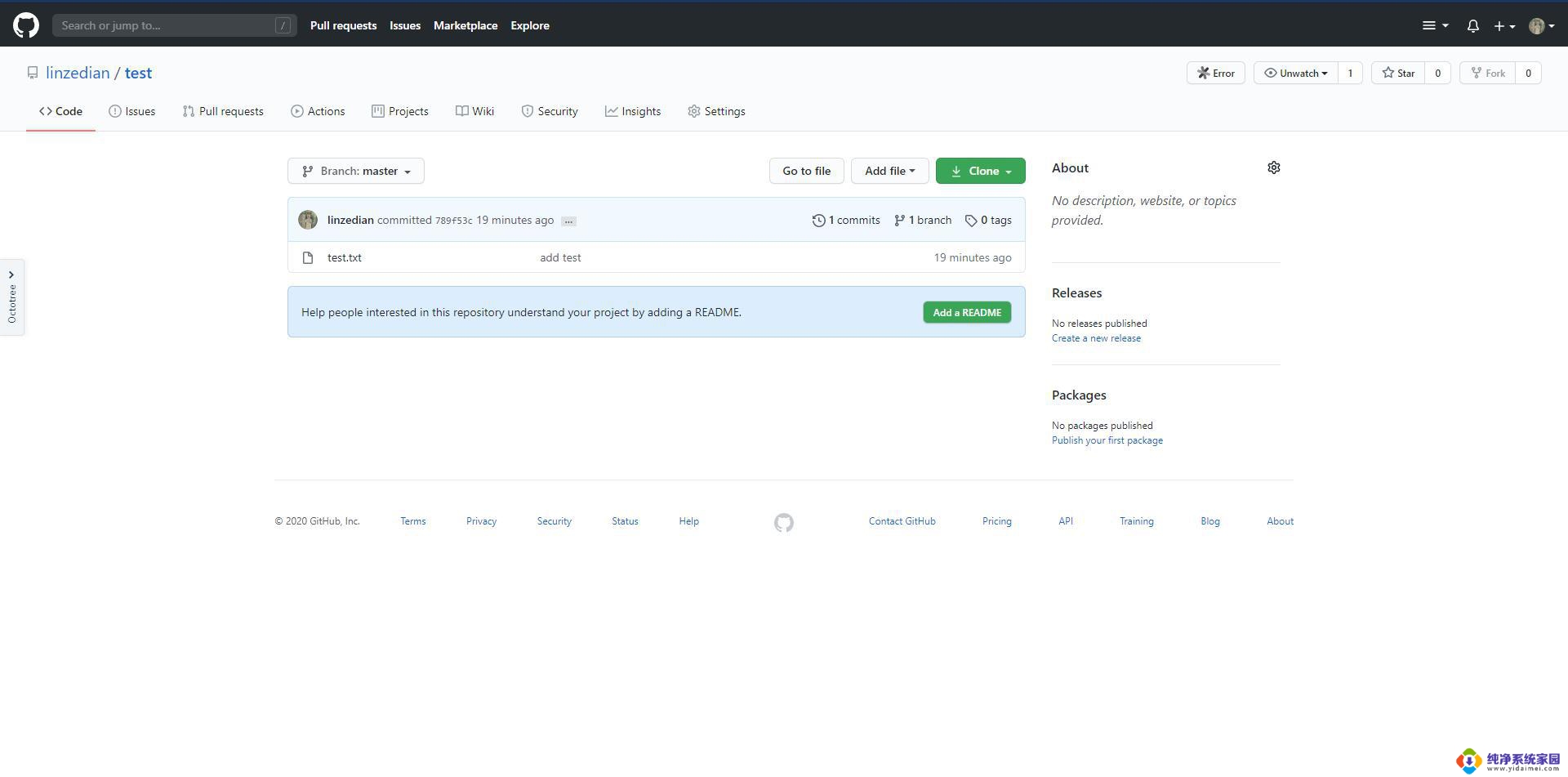Click Add a README button
1568x777 pixels.
pyautogui.click(x=967, y=312)
